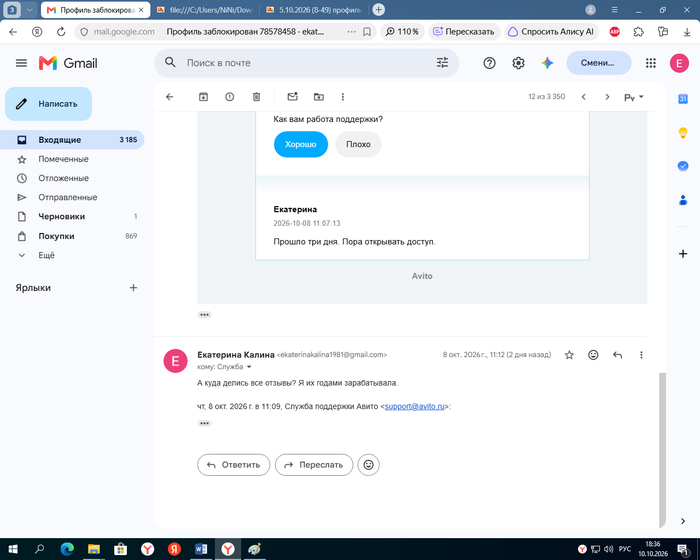Go back to inbox arrow
This screenshot has width=700, height=560.
pos(170,97)
